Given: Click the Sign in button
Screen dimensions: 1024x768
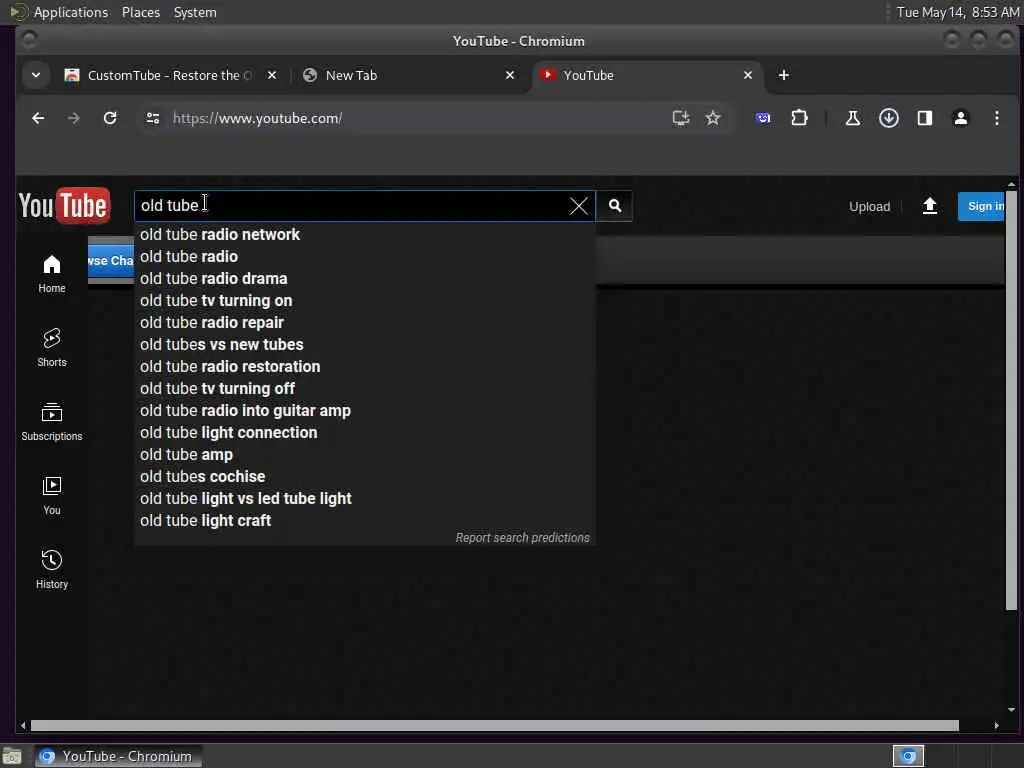Looking at the screenshot, I should (981, 206).
